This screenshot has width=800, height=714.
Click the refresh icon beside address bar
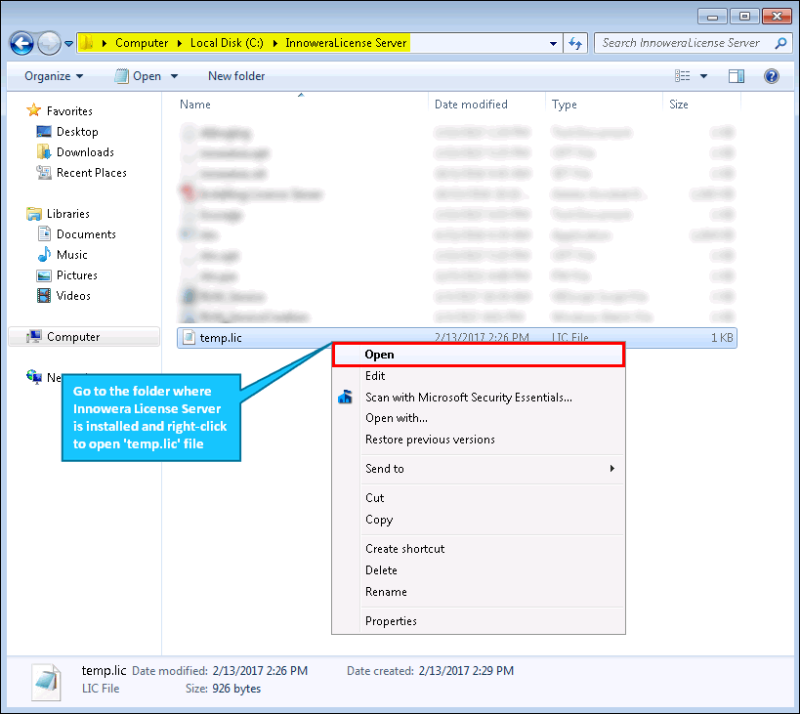point(576,43)
